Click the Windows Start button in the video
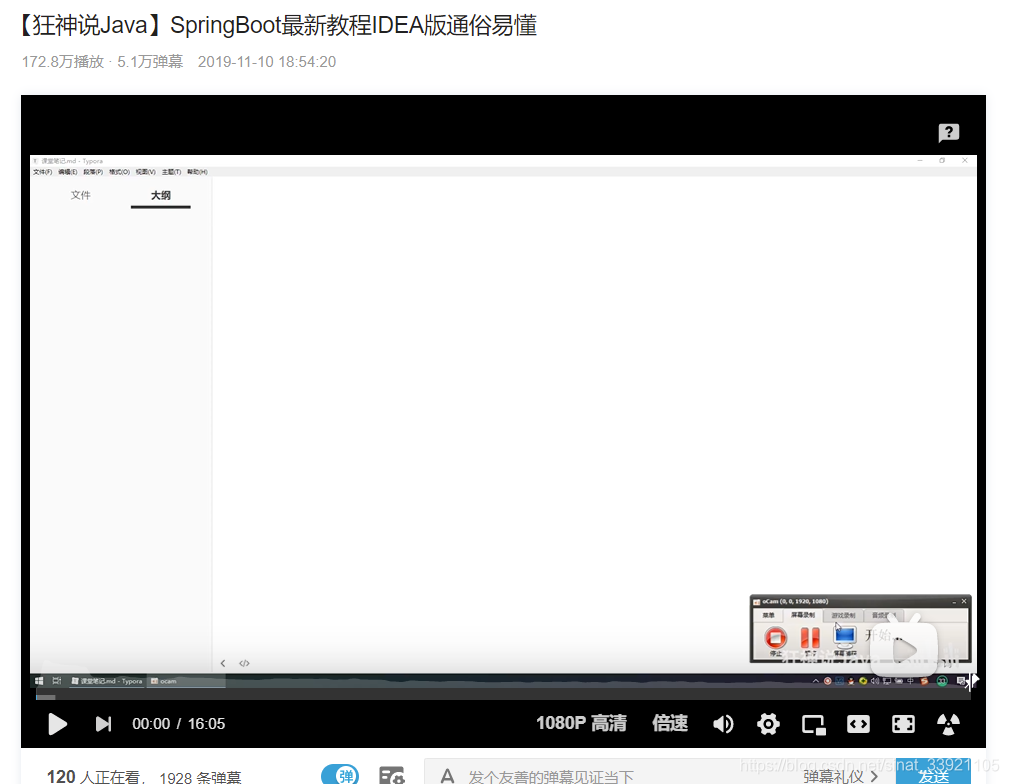The width and height of the screenshot is (1009, 784). 39,681
